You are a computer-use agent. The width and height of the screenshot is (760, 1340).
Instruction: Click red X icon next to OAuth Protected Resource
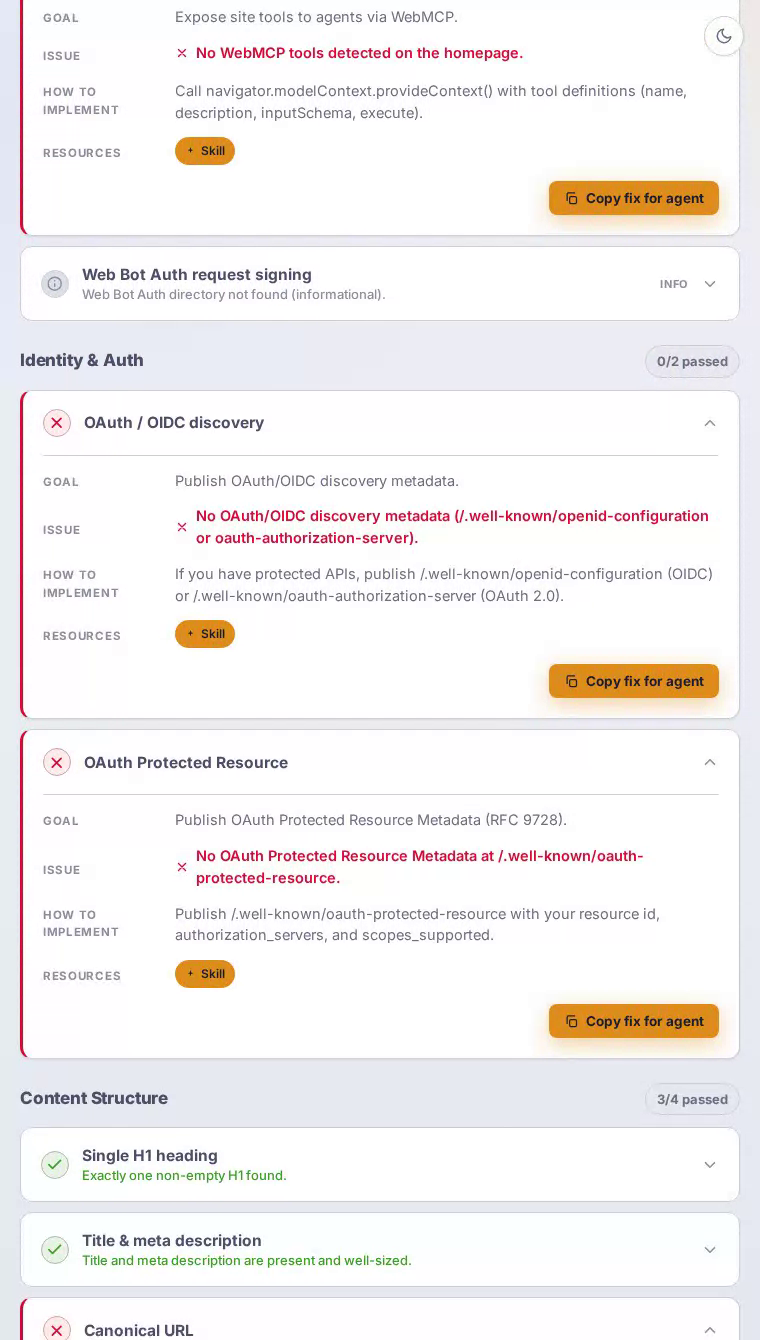[x=57, y=762]
